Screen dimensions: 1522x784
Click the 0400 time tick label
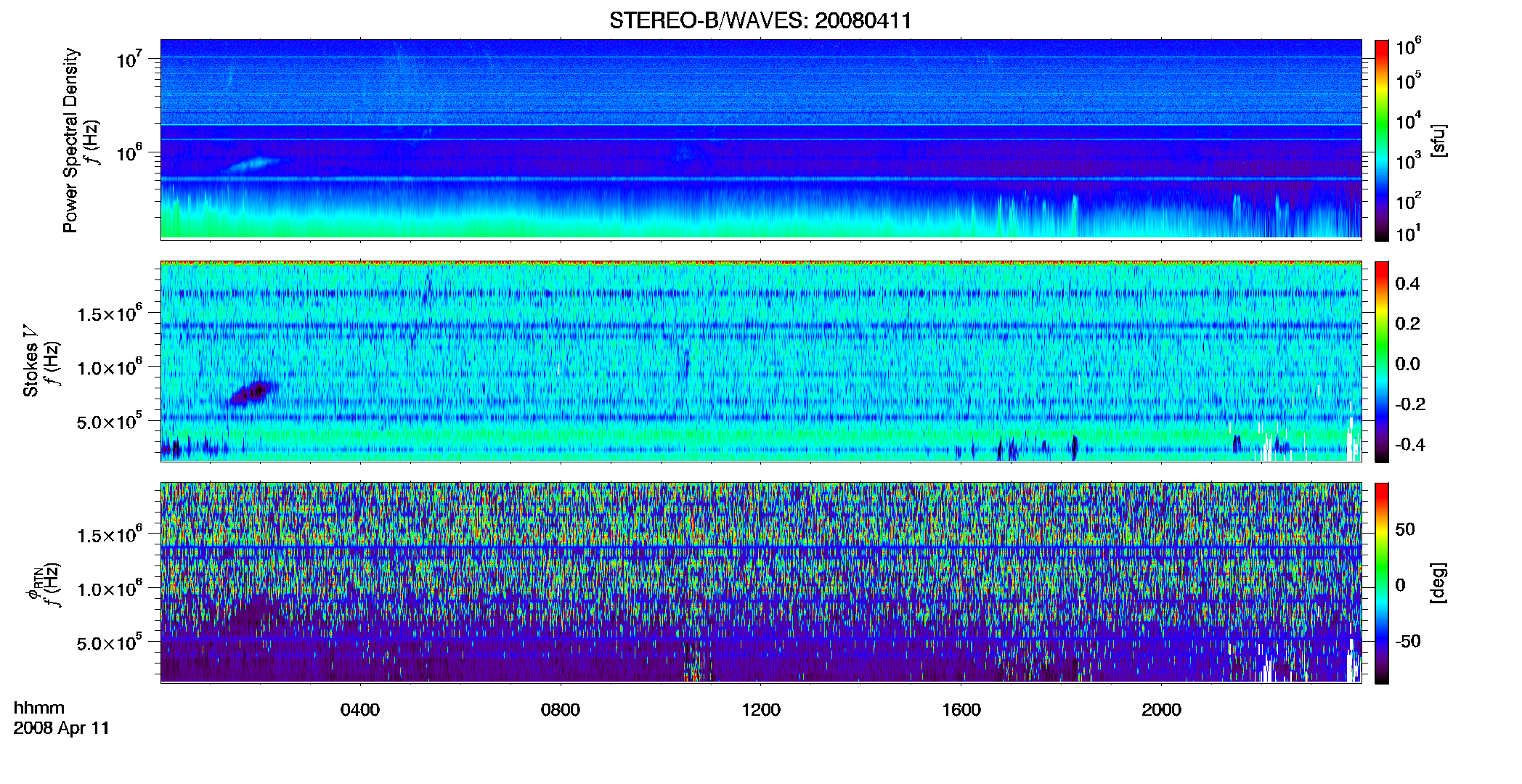click(x=360, y=710)
